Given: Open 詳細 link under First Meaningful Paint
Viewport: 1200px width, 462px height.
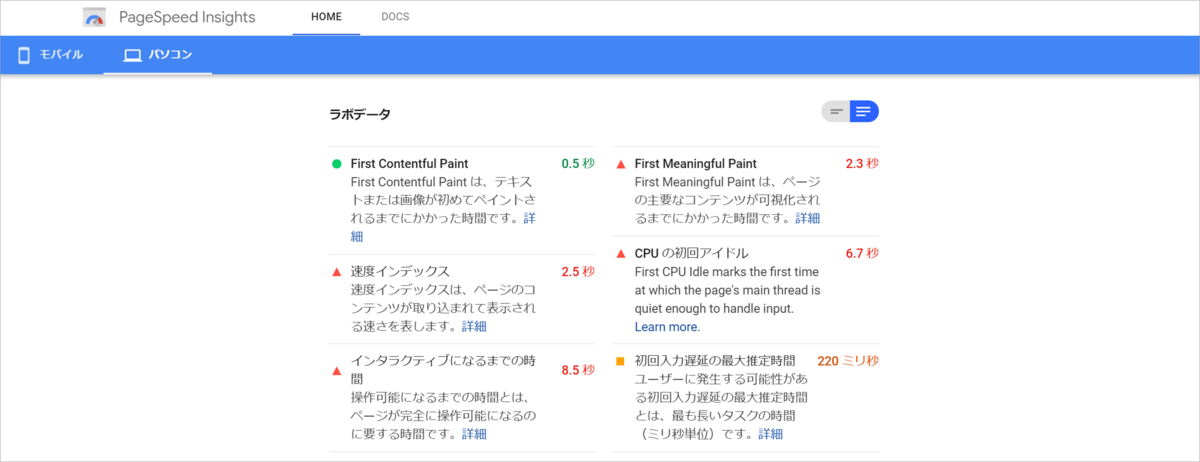Looking at the screenshot, I should [x=807, y=218].
